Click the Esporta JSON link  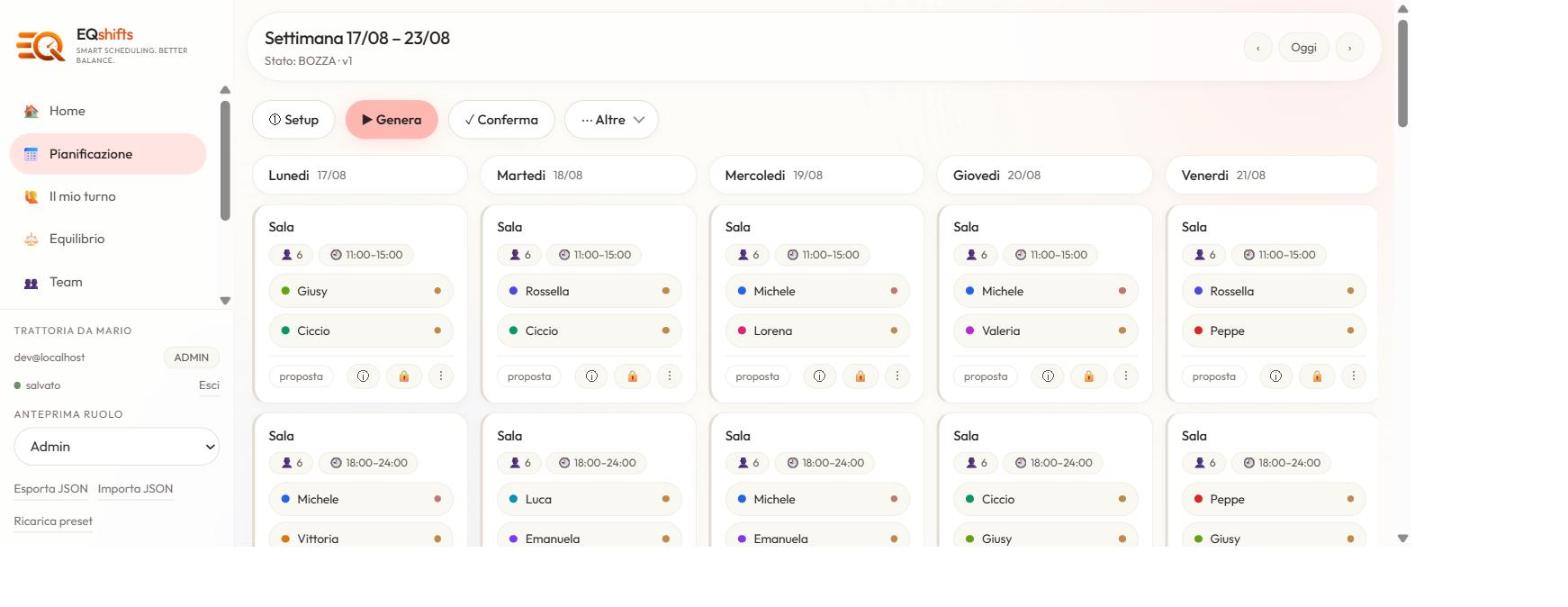pyautogui.click(x=51, y=489)
